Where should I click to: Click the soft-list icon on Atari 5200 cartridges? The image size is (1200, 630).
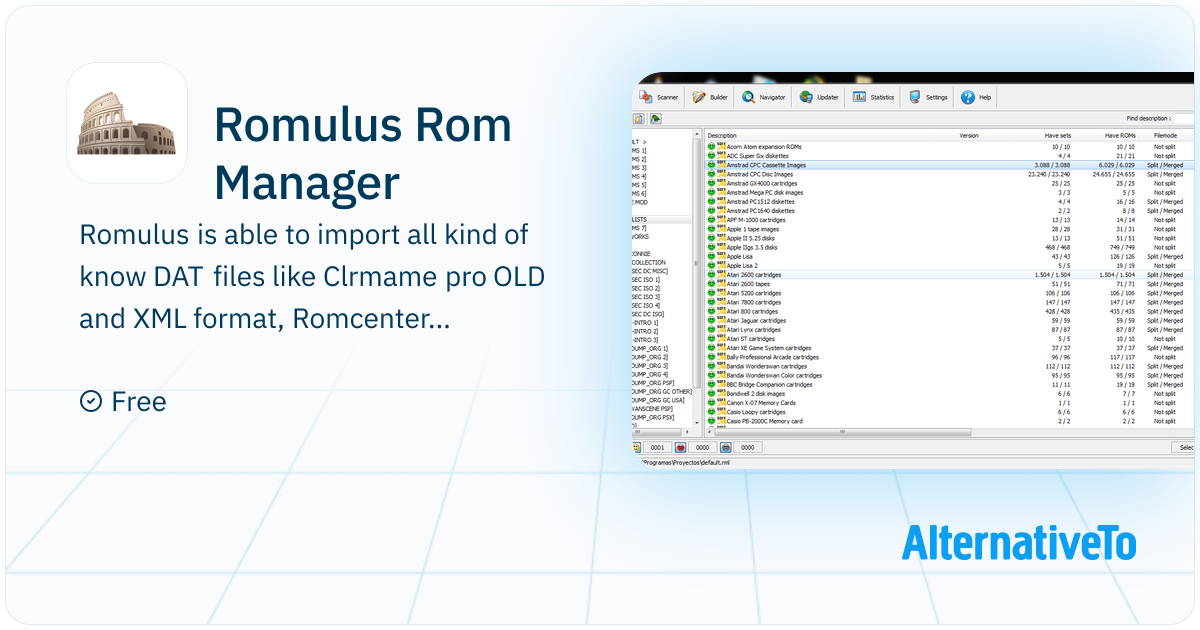721,293
